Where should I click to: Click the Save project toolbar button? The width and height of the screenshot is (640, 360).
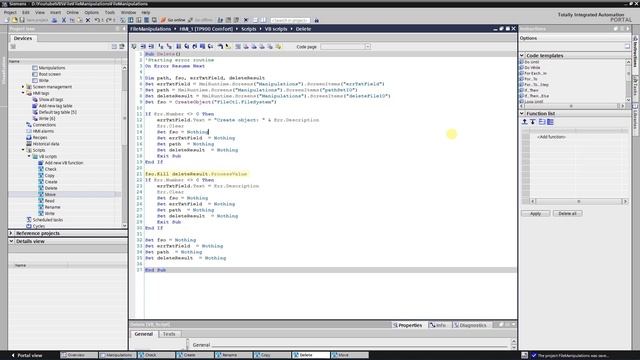[34, 20]
